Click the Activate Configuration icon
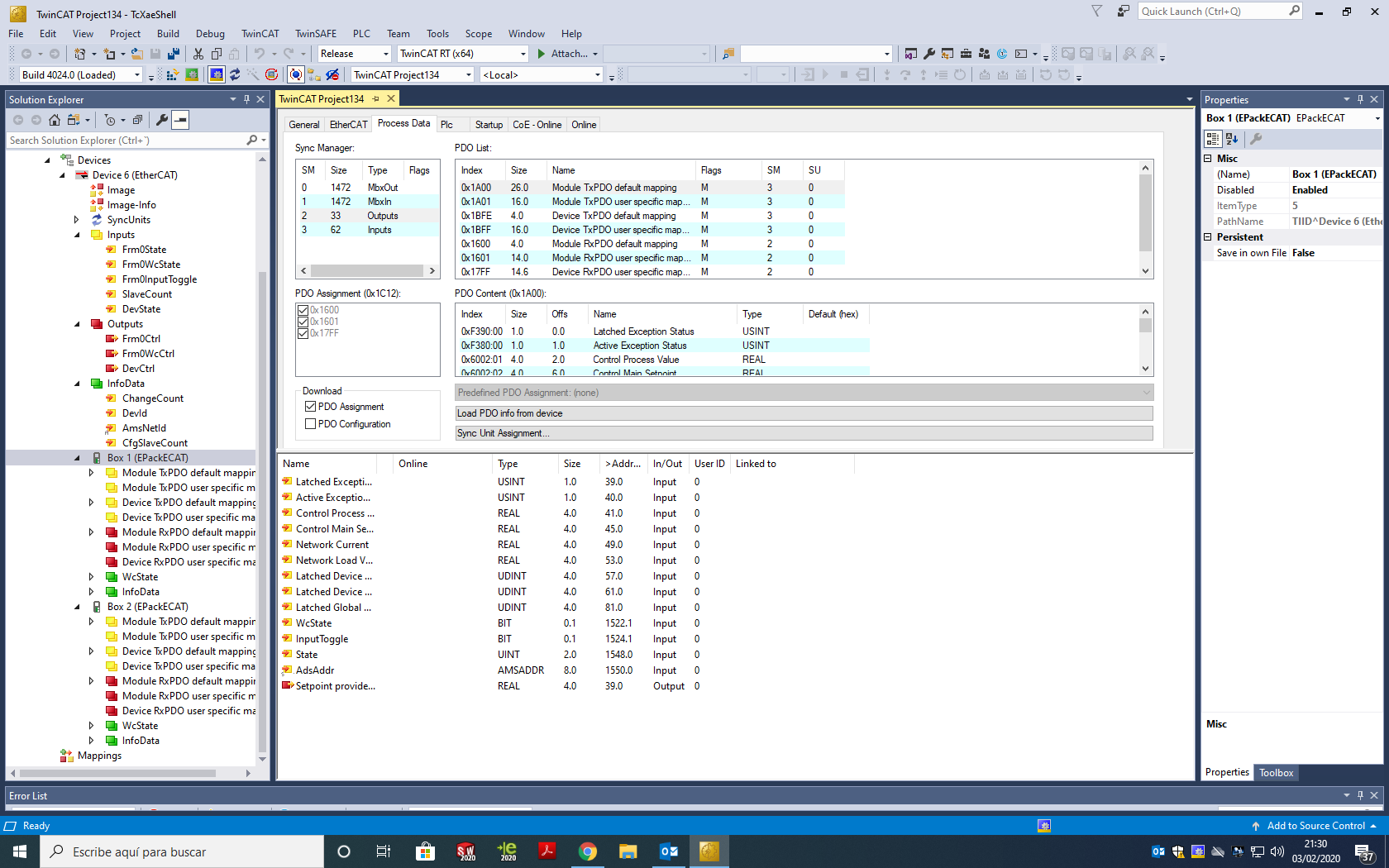Viewport: 1389px width, 868px height. pos(173,75)
